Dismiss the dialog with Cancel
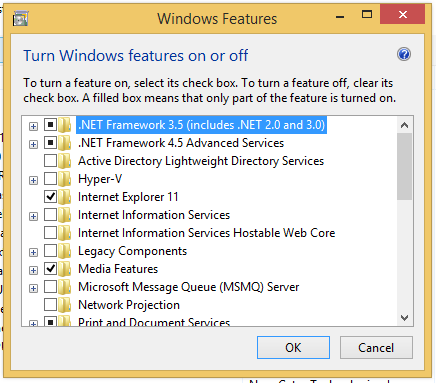The height and width of the screenshot is (383, 436). coord(376,347)
